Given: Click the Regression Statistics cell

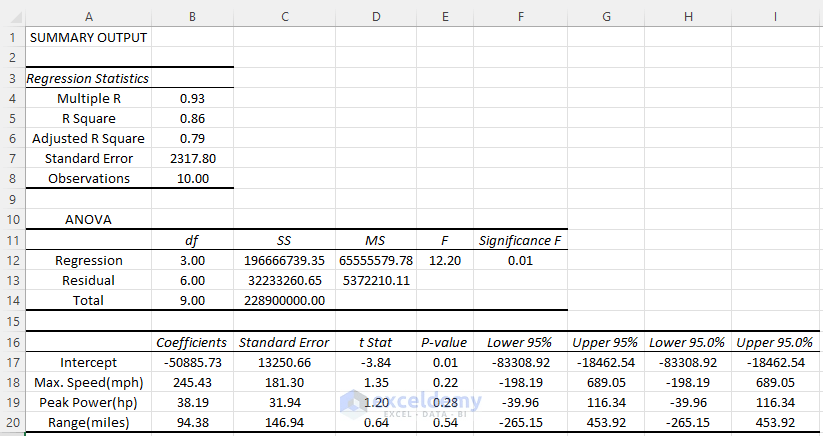Looking at the screenshot, I should coord(89,78).
